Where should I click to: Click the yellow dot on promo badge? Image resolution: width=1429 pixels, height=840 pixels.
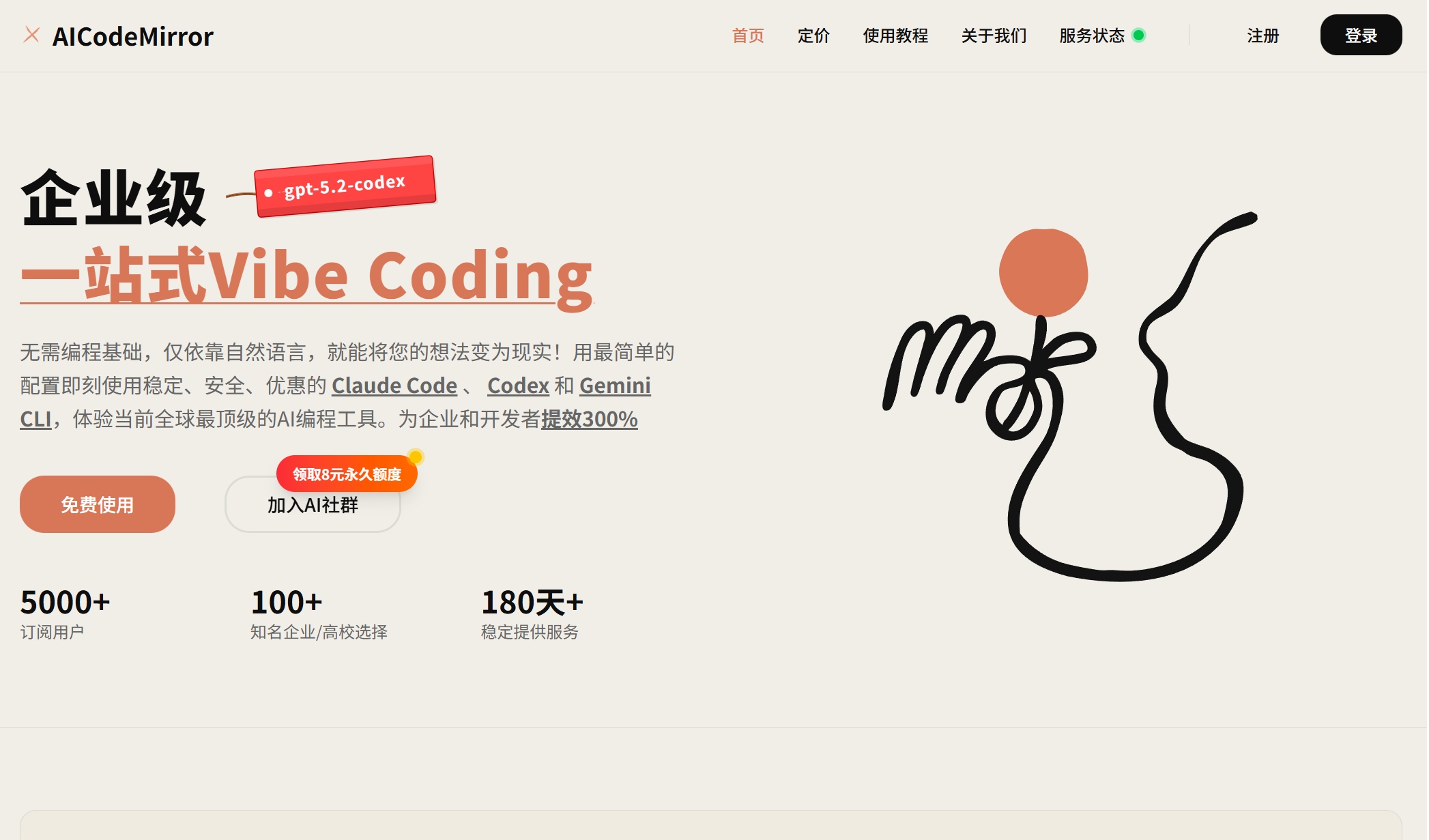pyautogui.click(x=415, y=457)
